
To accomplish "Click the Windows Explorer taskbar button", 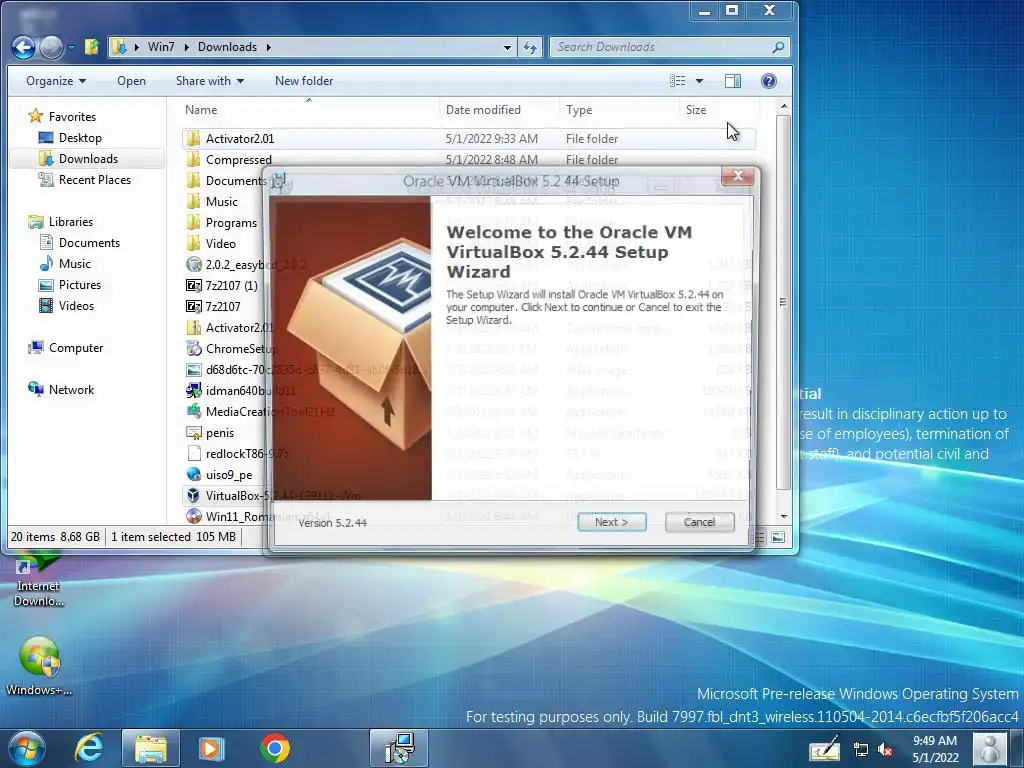I will (x=150, y=748).
